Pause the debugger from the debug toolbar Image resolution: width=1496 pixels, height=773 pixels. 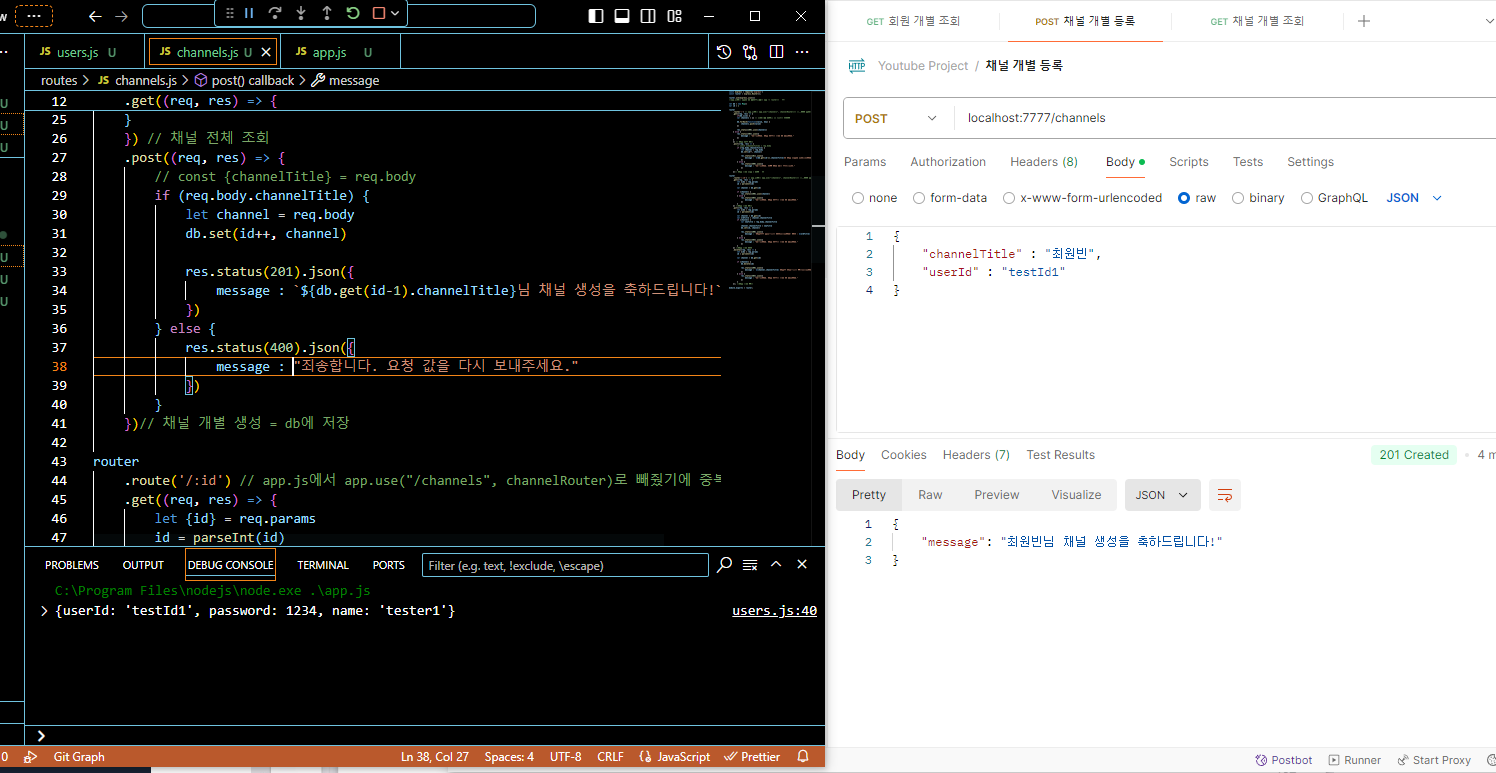click(x=249, y=13)
